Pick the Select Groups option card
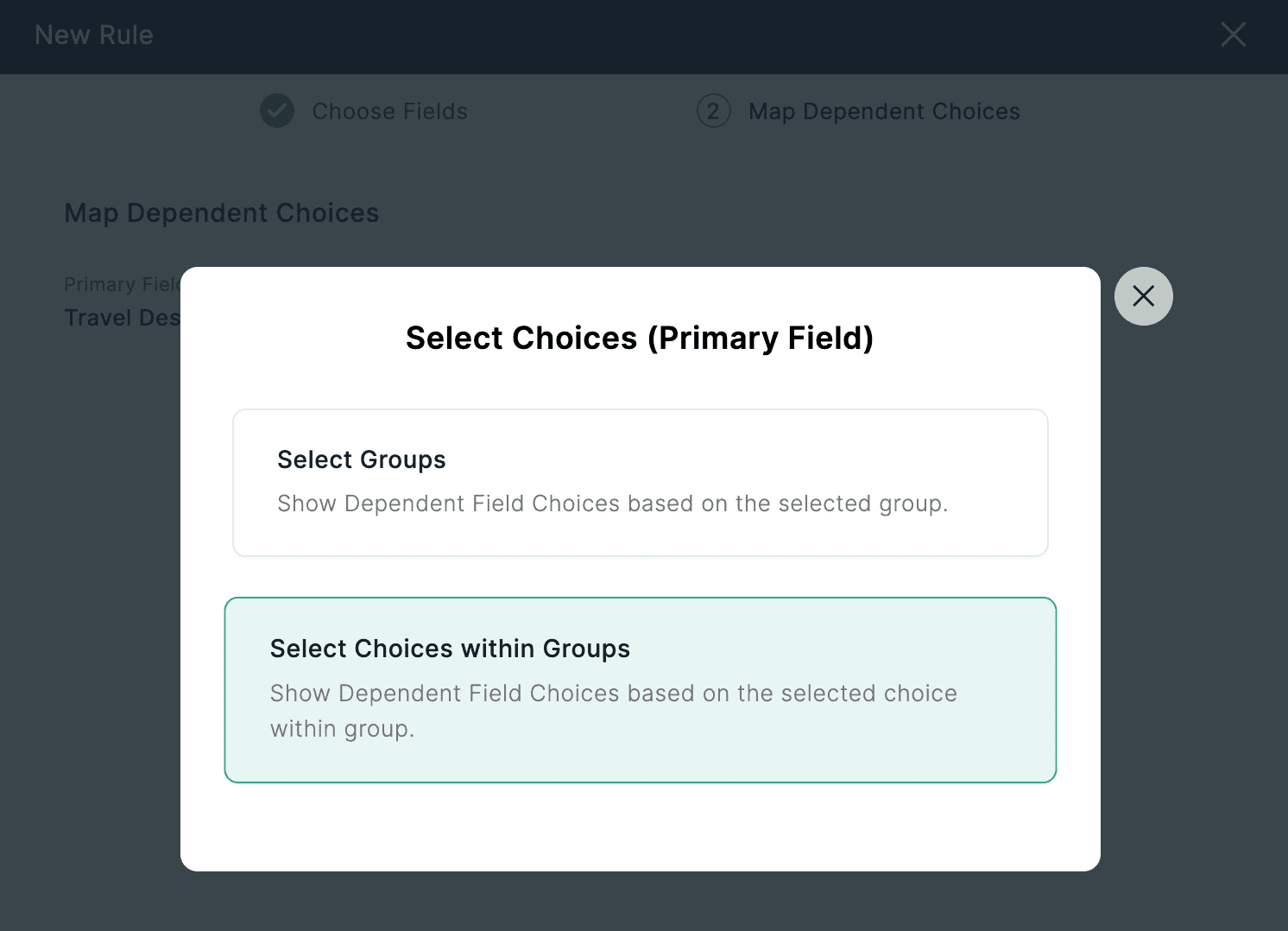The height and width of the screenshot is (931, 1288). 640,482
